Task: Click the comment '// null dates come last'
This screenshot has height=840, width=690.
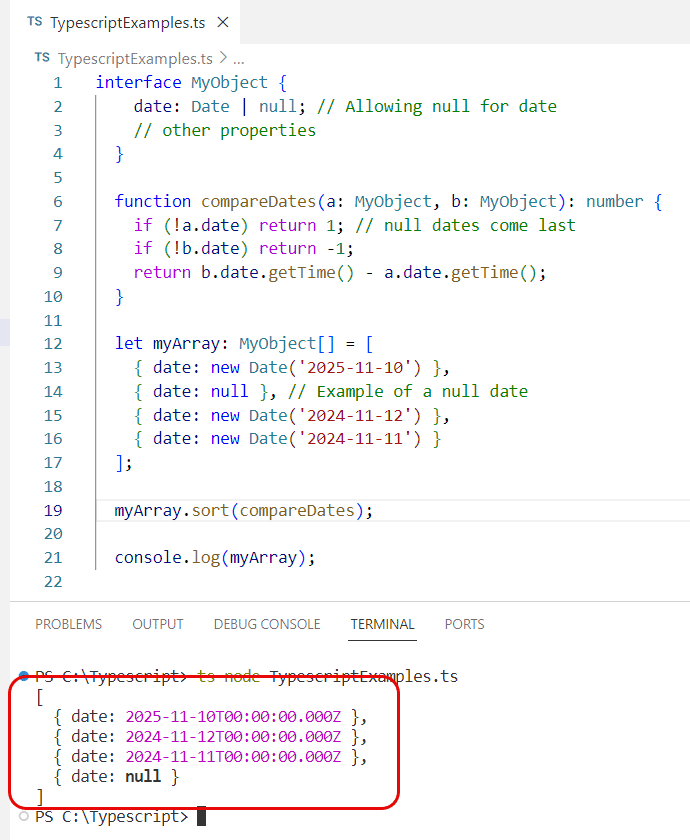Action: (466, 226)
